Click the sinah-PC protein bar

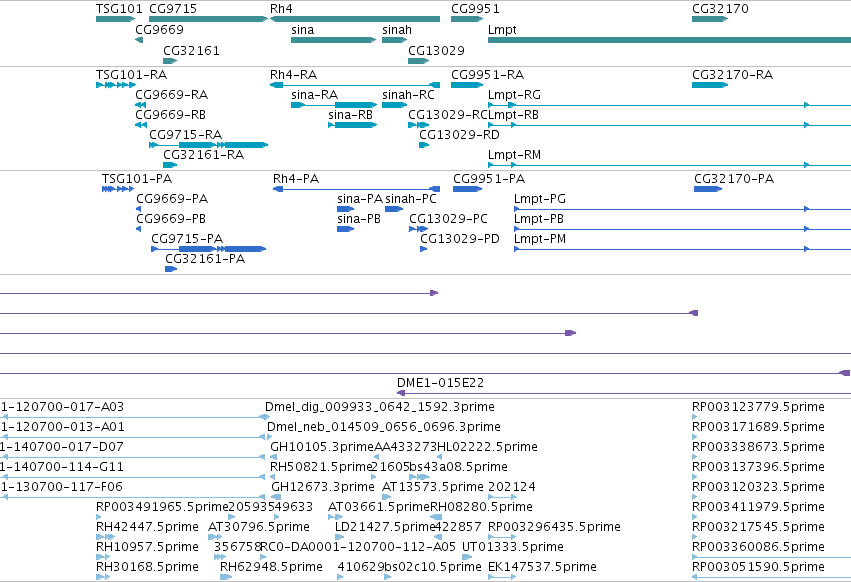pyautogui.click(x=394, y=209)
